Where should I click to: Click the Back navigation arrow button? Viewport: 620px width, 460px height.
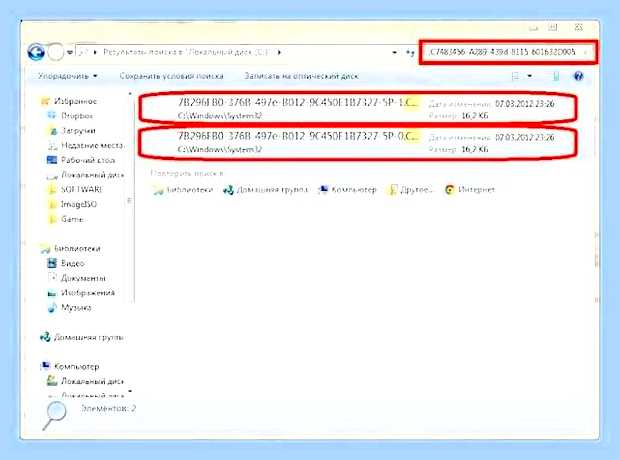tap(36, 52)
